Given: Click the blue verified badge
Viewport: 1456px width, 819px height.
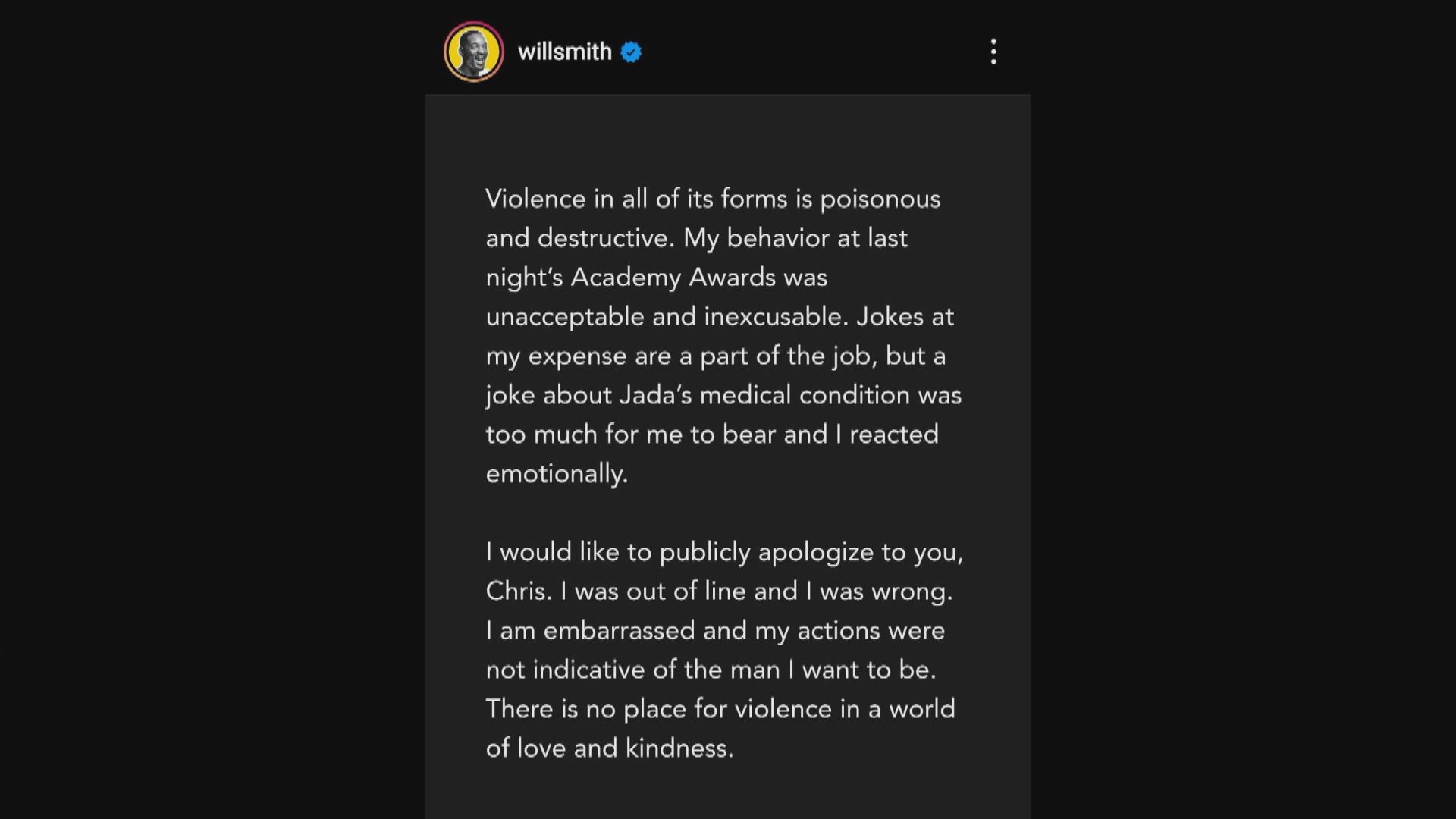Looking at the screenshot, I should pyautogui.click(x=631, y=52).
